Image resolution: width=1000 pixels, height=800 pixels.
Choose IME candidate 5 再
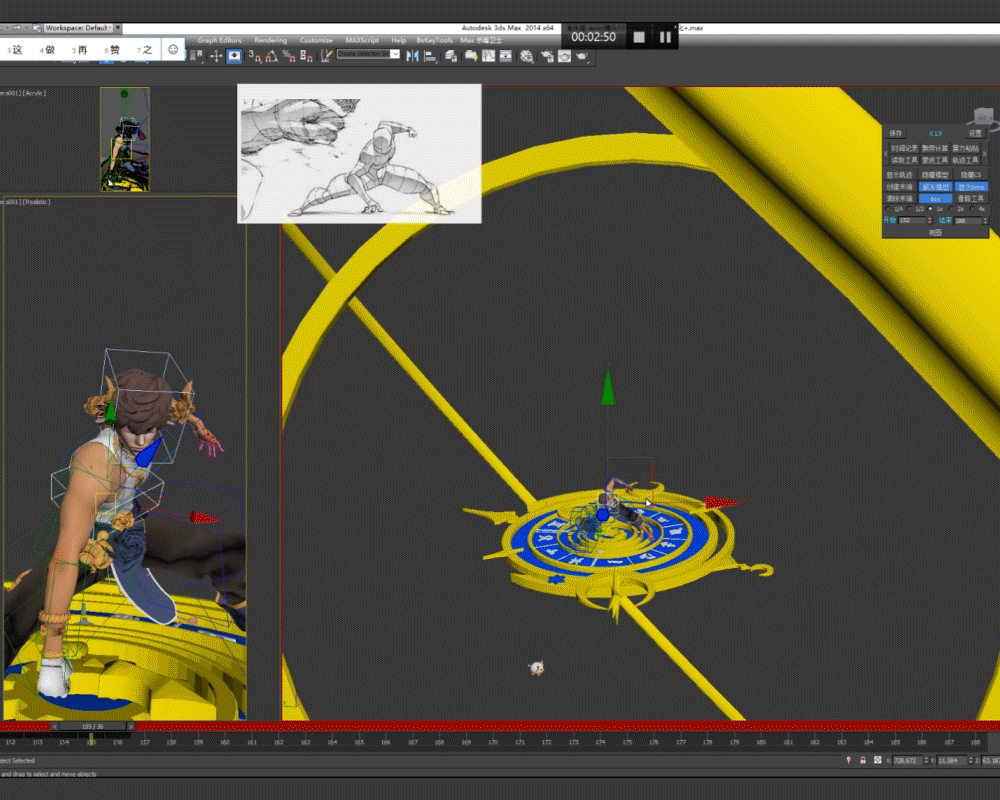[x=80, y=50]
